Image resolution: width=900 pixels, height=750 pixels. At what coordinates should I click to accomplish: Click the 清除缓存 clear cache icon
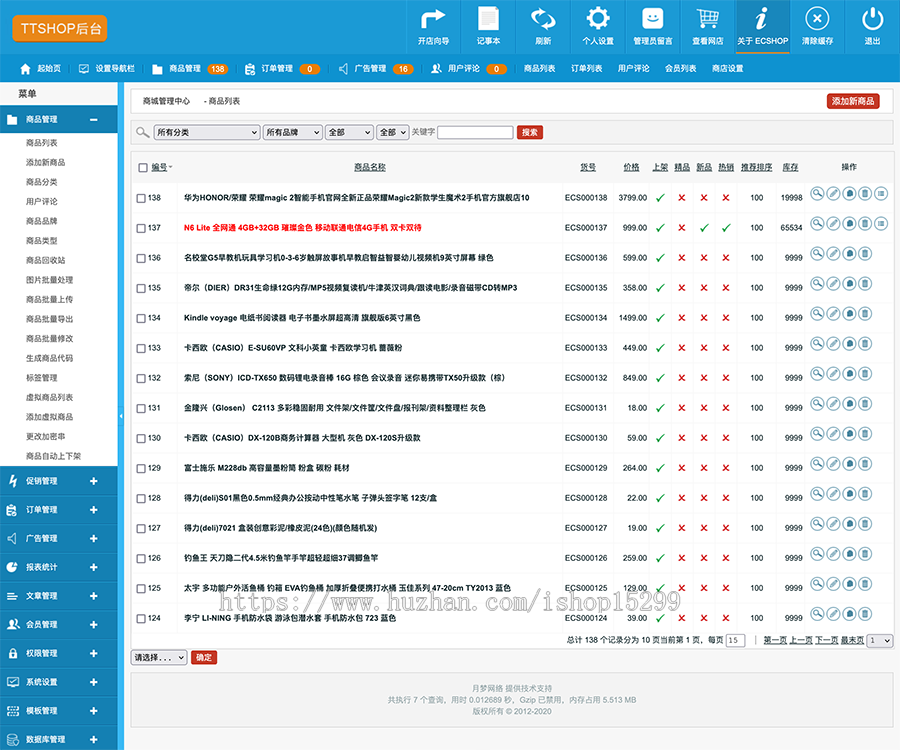(x=817, y=19)
